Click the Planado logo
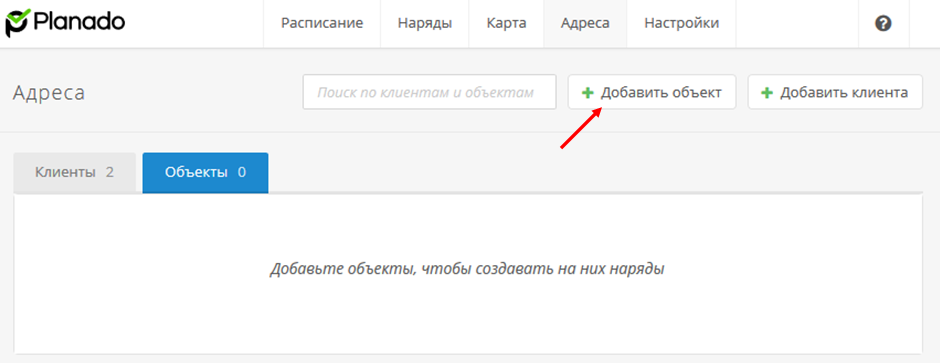Viewport: 940px width, 363px height. 65,23
